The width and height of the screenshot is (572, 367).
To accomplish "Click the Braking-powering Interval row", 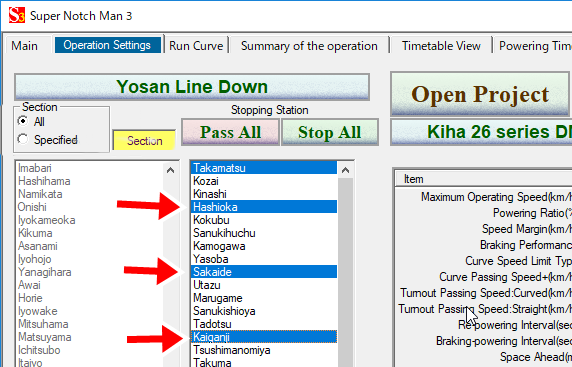I will pos(484,341).
